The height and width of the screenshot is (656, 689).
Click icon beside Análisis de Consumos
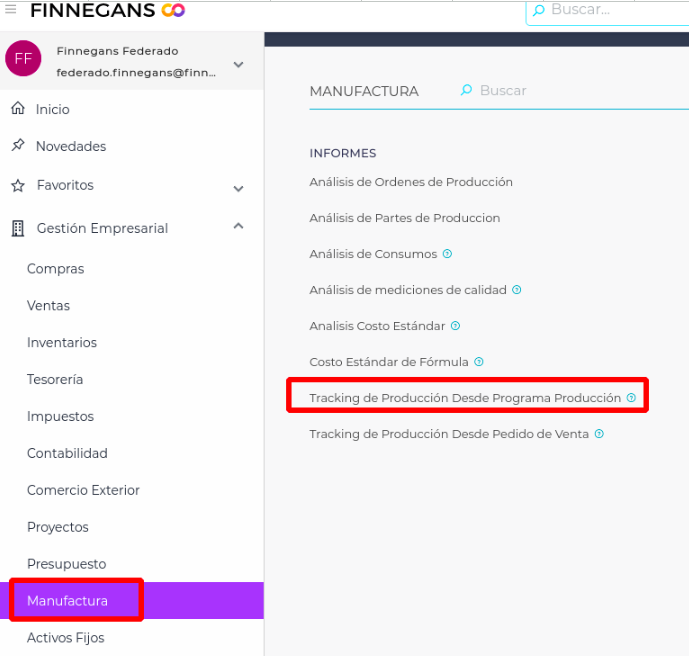447,254
